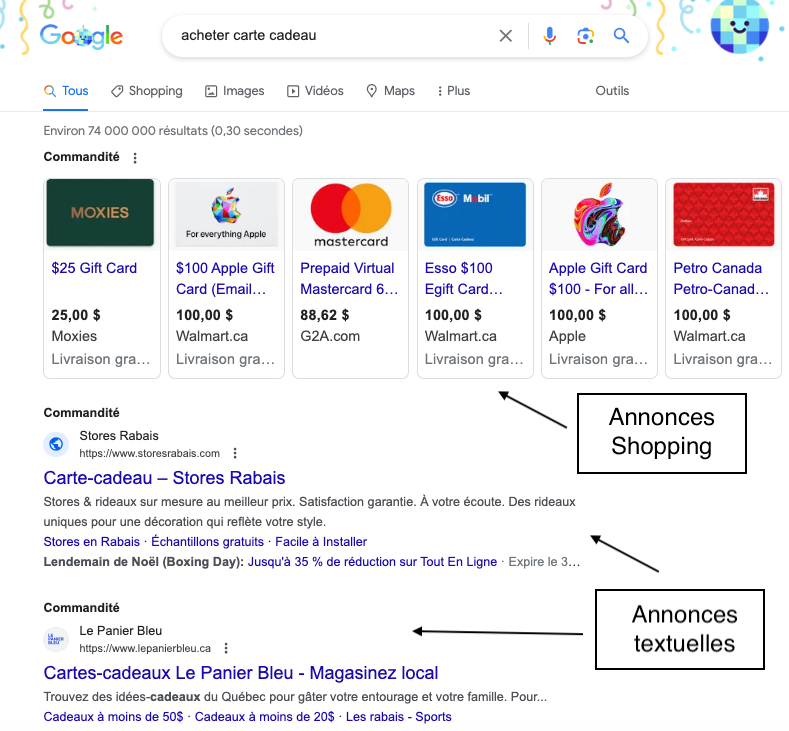Open three-dot options next to lepanierbleu.ca URL
The width and height of the screenshot is (789, 731).
pyautogui.click(x=226, y=648)
